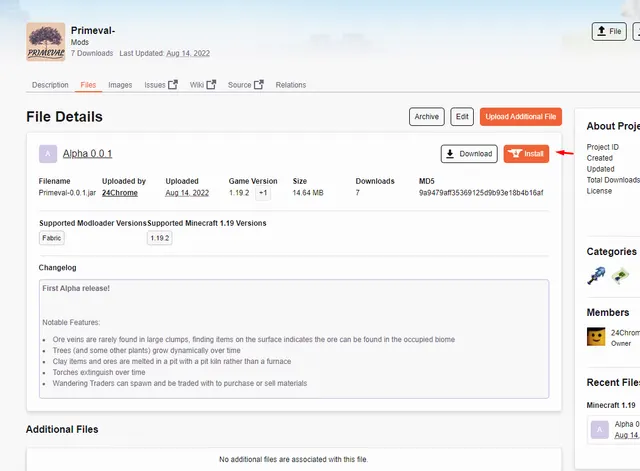Click the anvil icon in Install button
The image size is (640, 471).
(515, 153)
